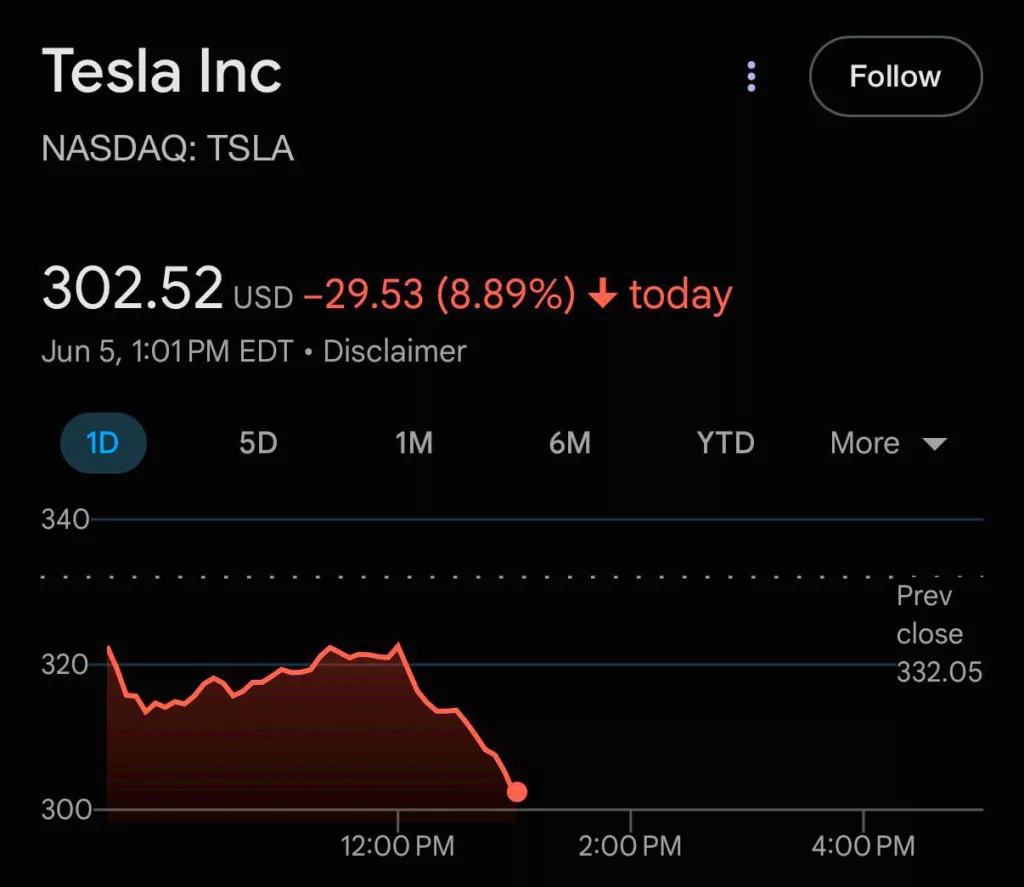Show the YTD performance chart
This screenshot has width=1024, height=887.
(724, 443)
